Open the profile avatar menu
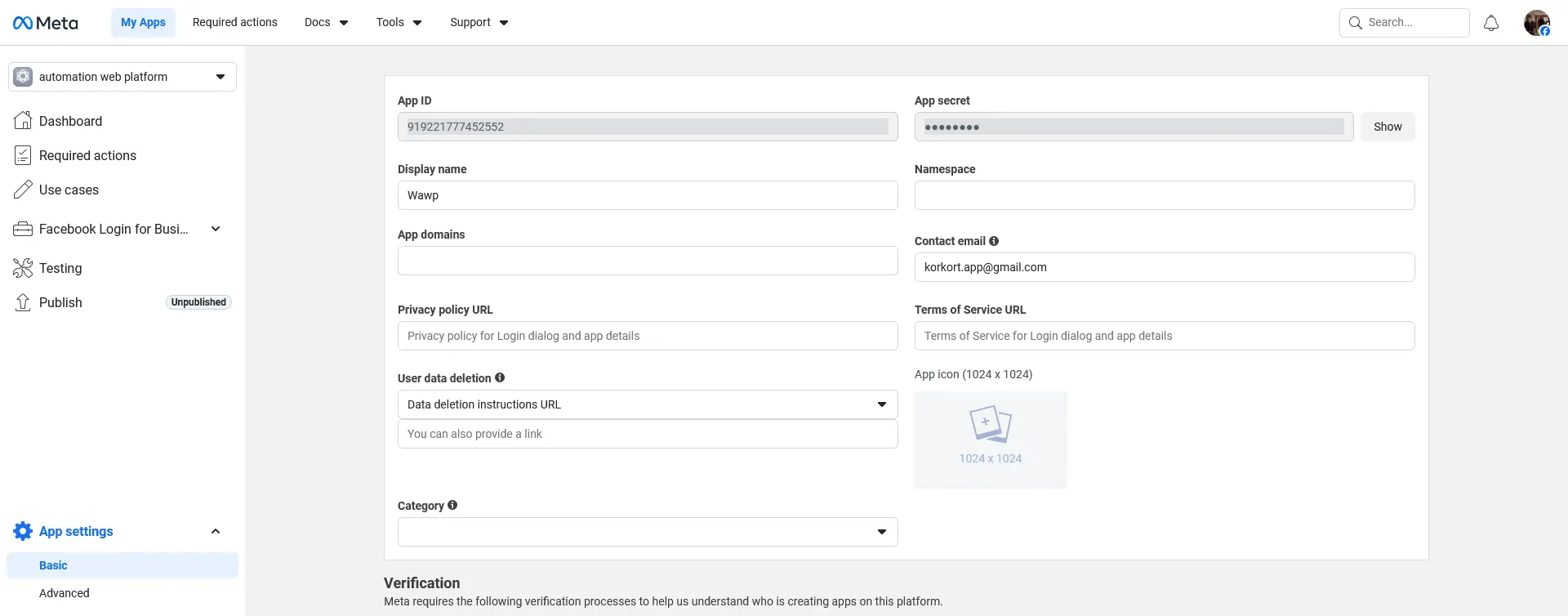The image size is (1568, 616). 1537,23
